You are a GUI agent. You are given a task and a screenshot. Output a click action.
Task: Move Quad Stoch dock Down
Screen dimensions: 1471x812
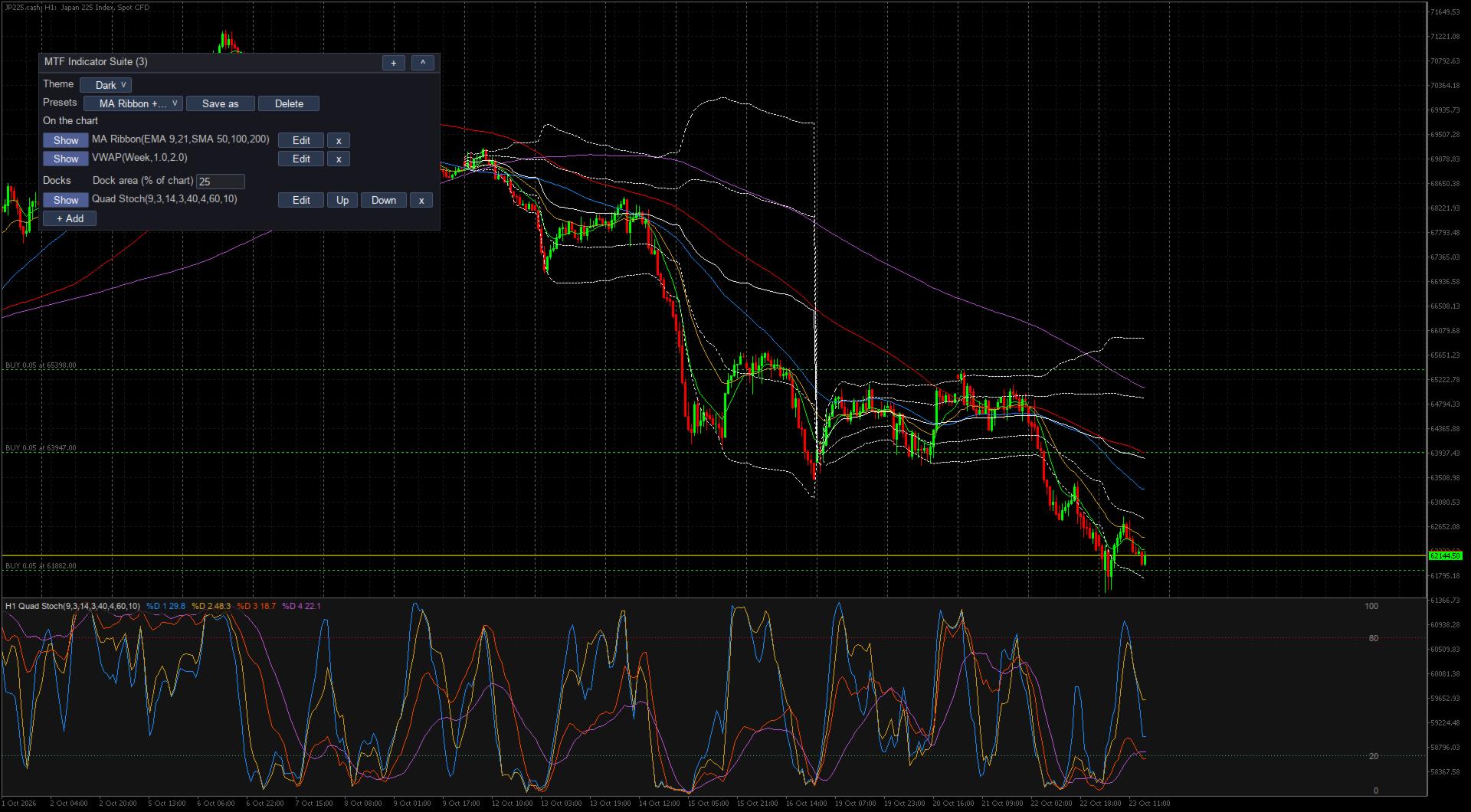[384, 200]
